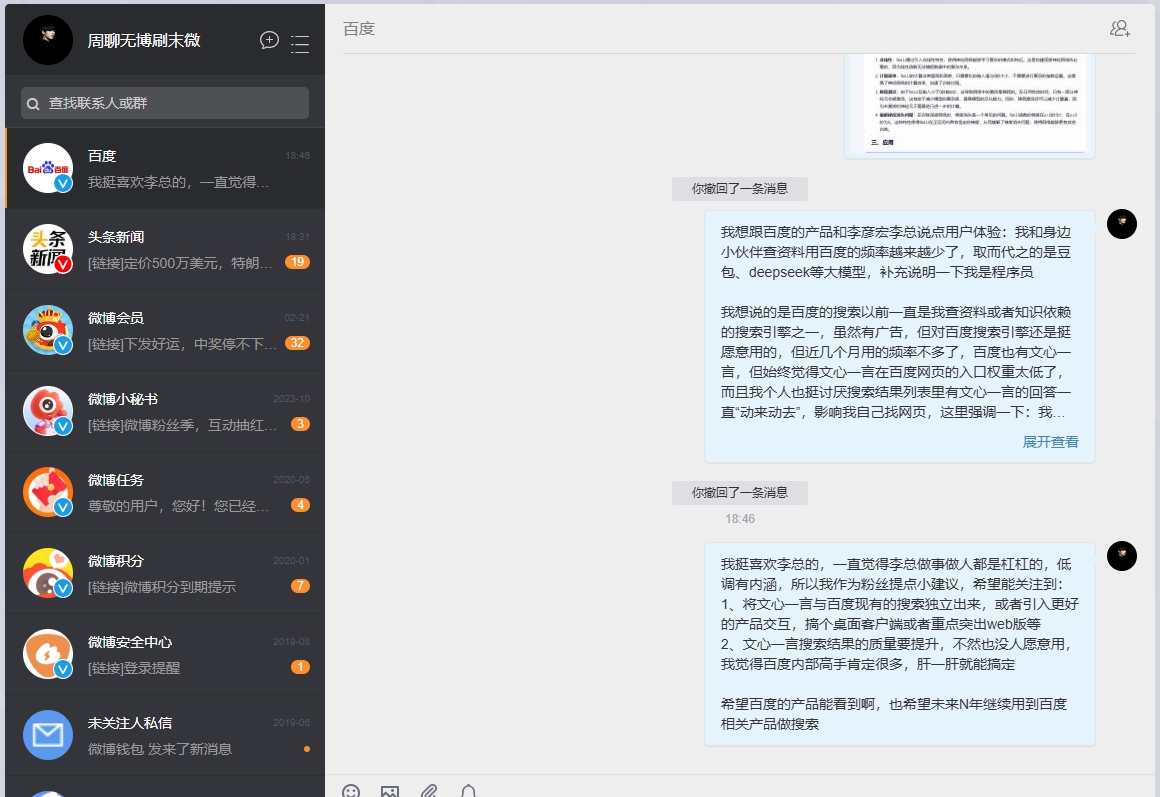Screen dimensions: 1160x797
Task: Click the bell icon in the message toolbar
Action: 468,790
